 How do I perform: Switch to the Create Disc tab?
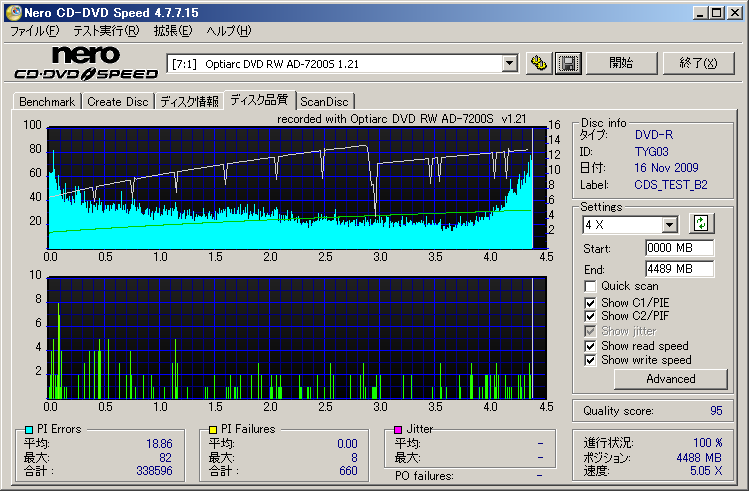[x=118, y=102]
